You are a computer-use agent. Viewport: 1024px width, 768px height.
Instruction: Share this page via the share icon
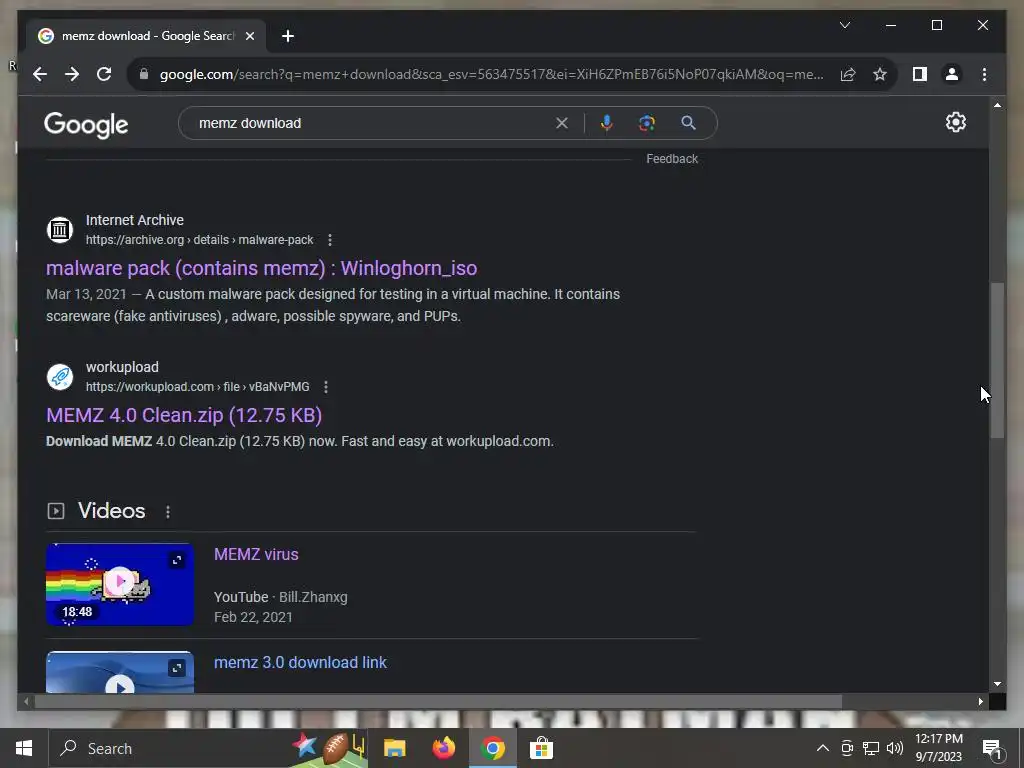(848, 74)
